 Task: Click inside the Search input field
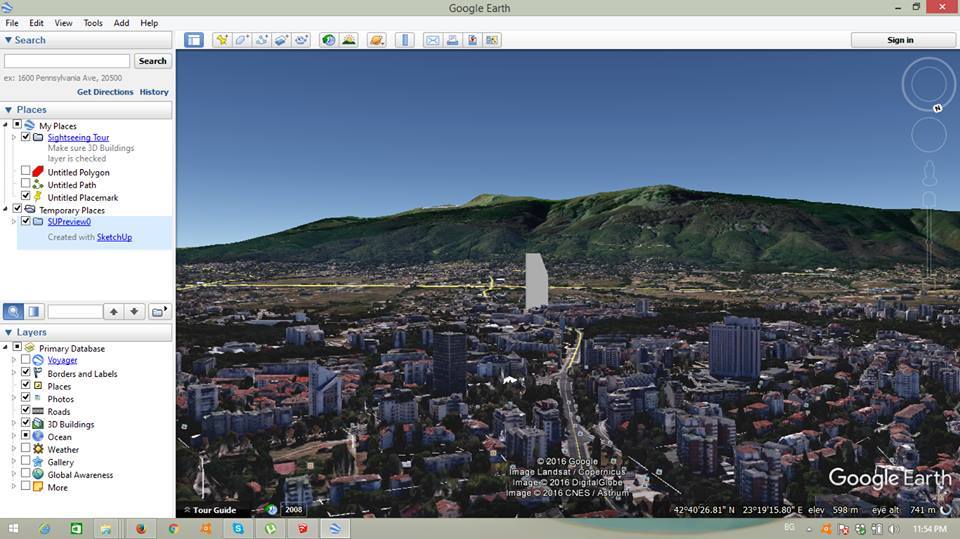67,61
